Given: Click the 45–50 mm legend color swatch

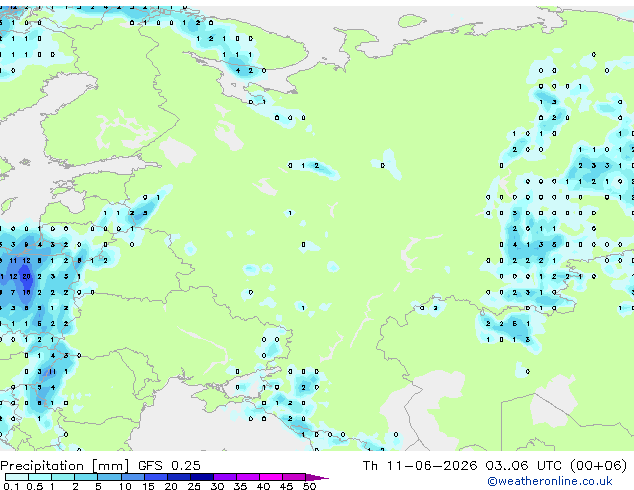Looking at the screenshot, I should 294,477.
